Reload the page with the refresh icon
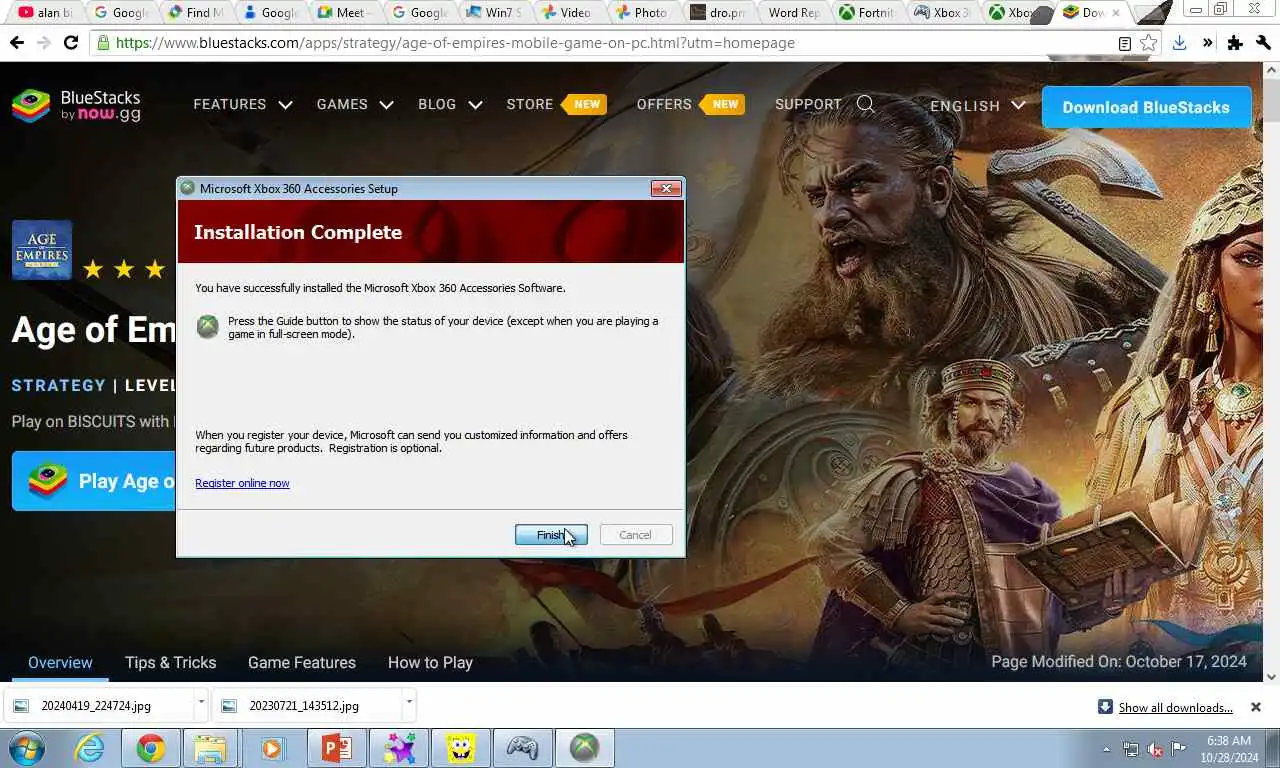Viewport: 1280px width, 768px height. pyautogui.click(x=70, y=43)
